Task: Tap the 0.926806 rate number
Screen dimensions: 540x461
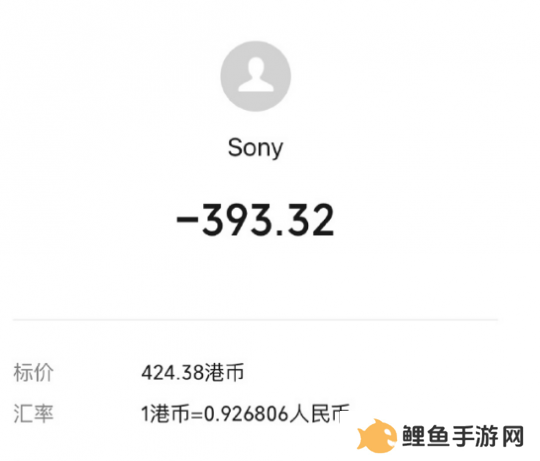Action: [246, 413]
